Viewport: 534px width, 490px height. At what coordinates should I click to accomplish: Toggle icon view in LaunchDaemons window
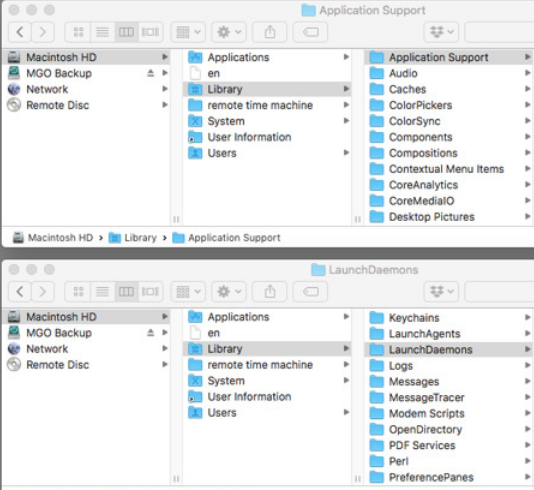tap(78, 291)
